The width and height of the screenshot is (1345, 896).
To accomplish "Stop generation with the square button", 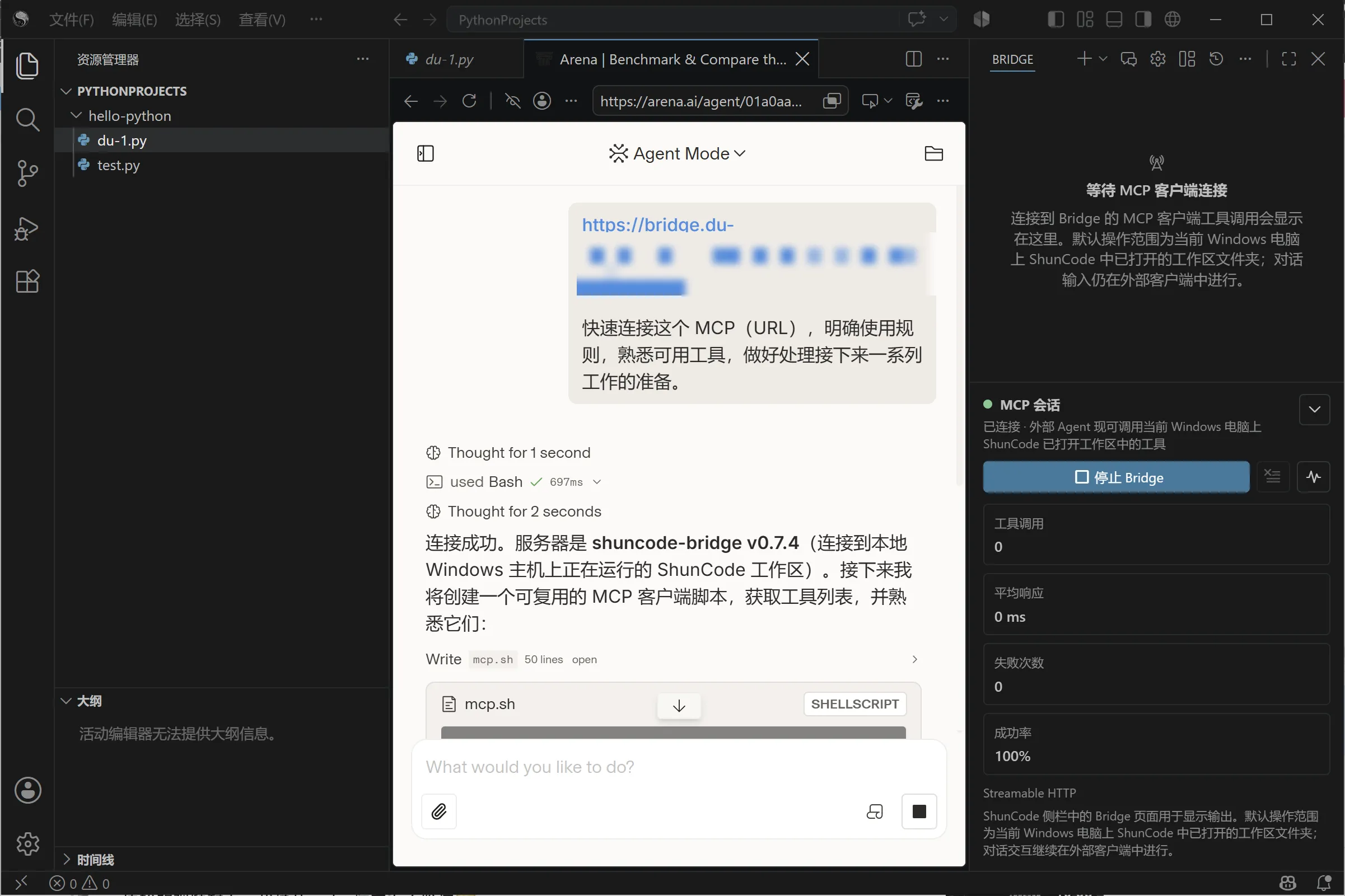I will coord(918,811).
